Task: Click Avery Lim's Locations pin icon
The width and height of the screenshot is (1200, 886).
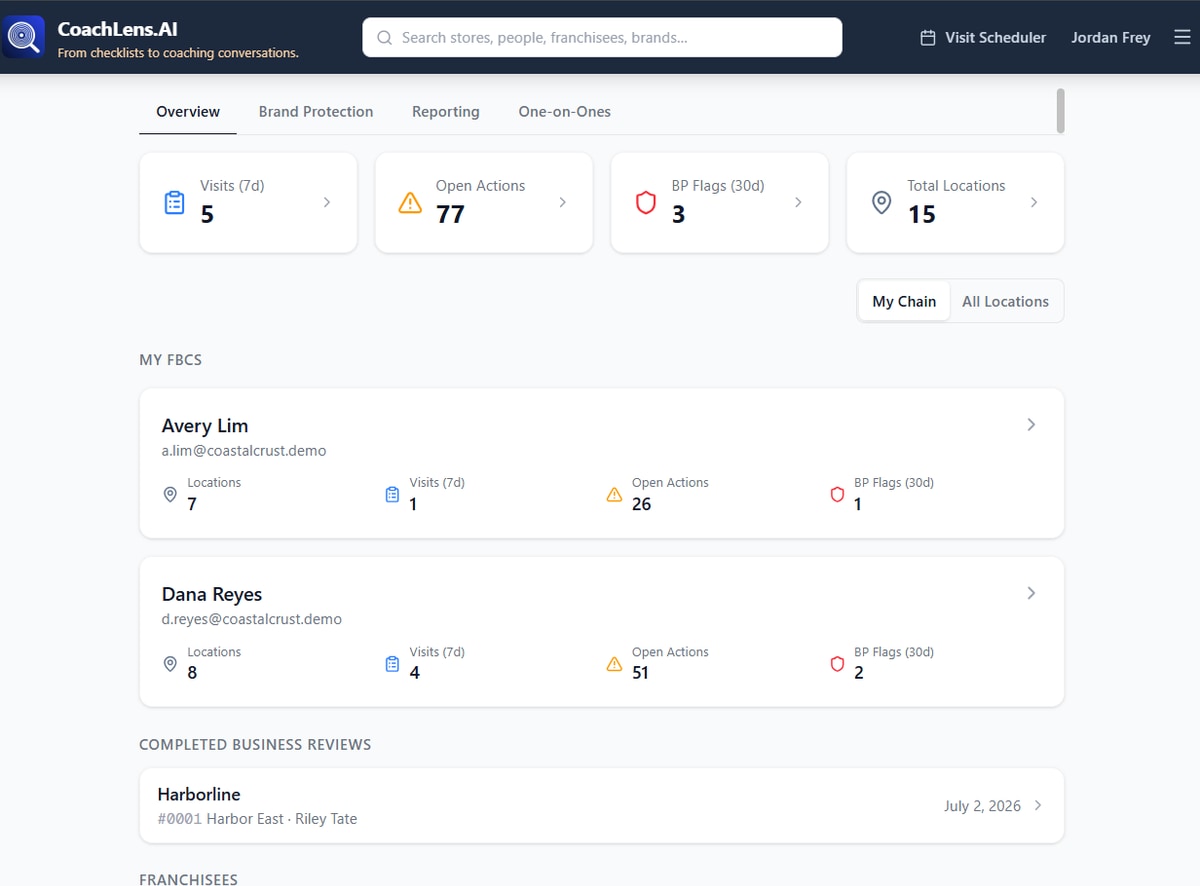Action: 170,495
